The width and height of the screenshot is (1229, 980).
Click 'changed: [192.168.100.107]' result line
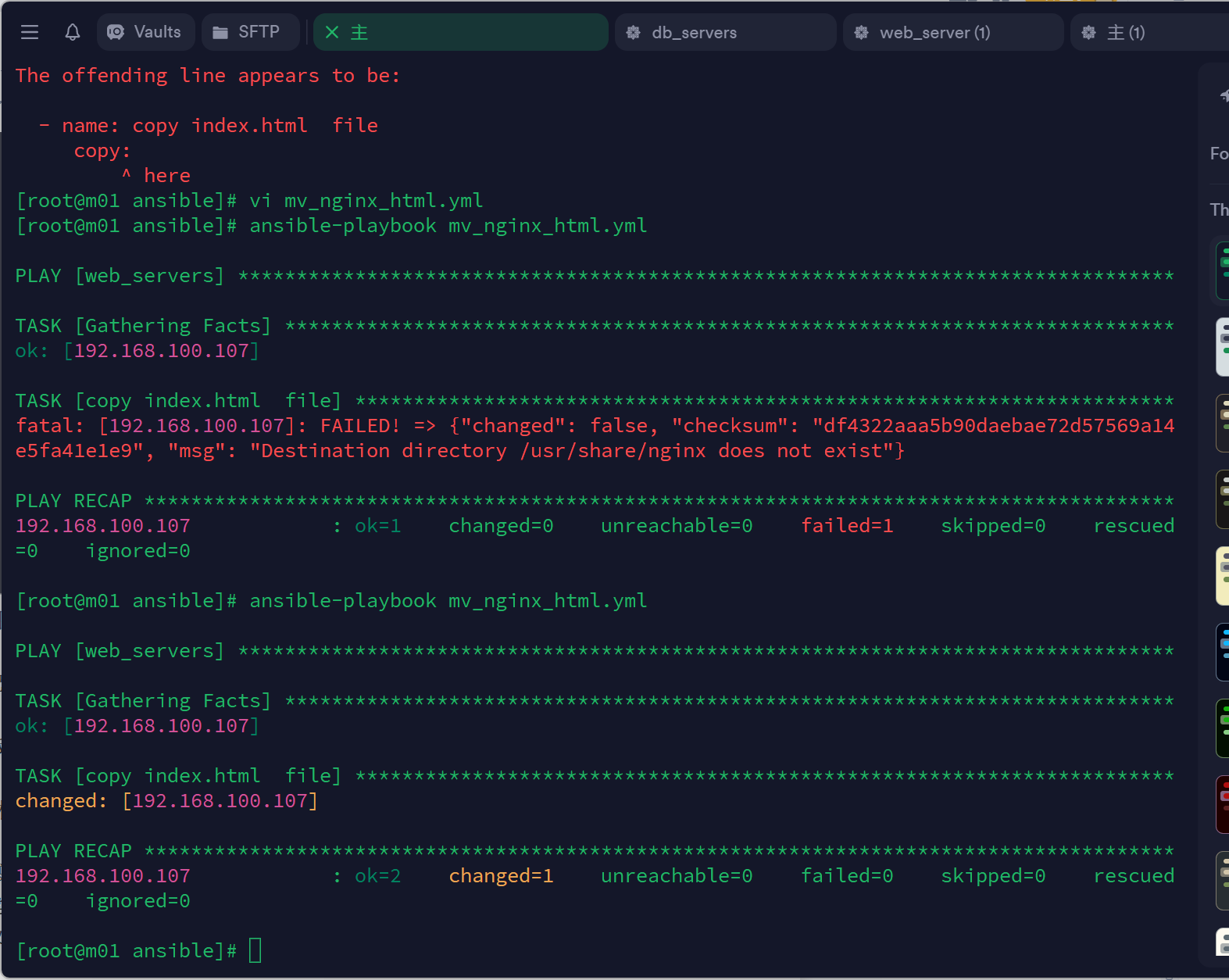pyautogui.click(x=166, y=801)
